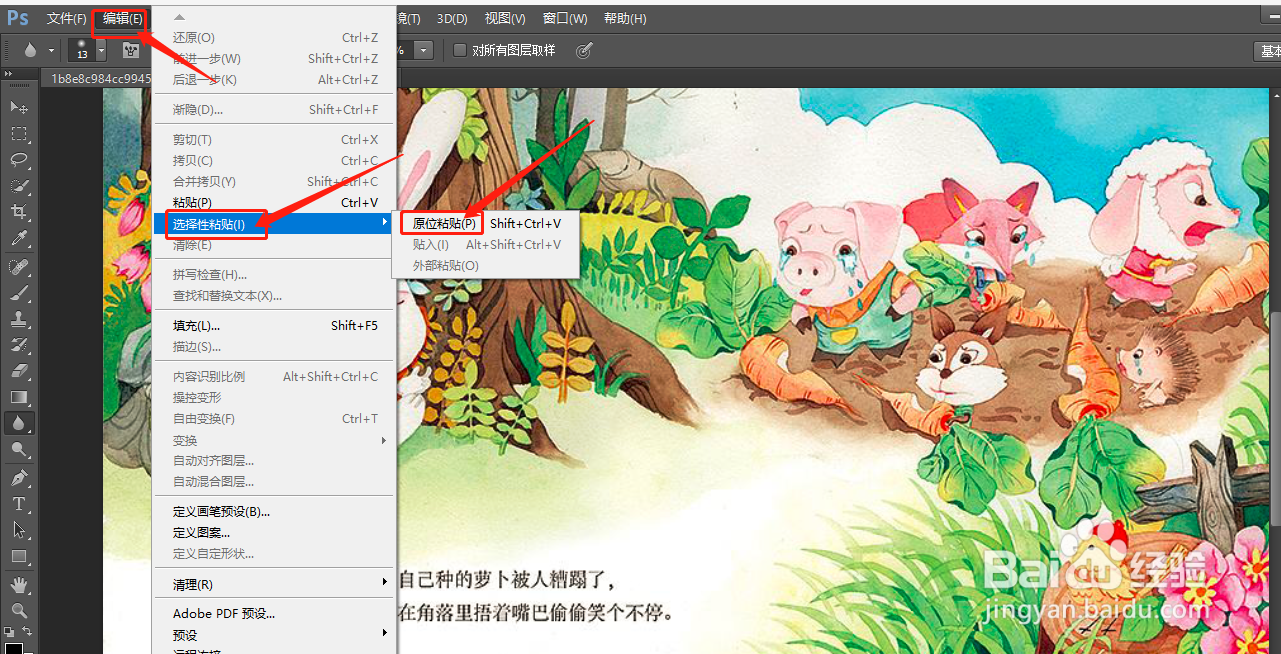Screen dimensions: 1281x654
Task: Open the 帮助(H) menu
Action: click(x=625, y=19)
